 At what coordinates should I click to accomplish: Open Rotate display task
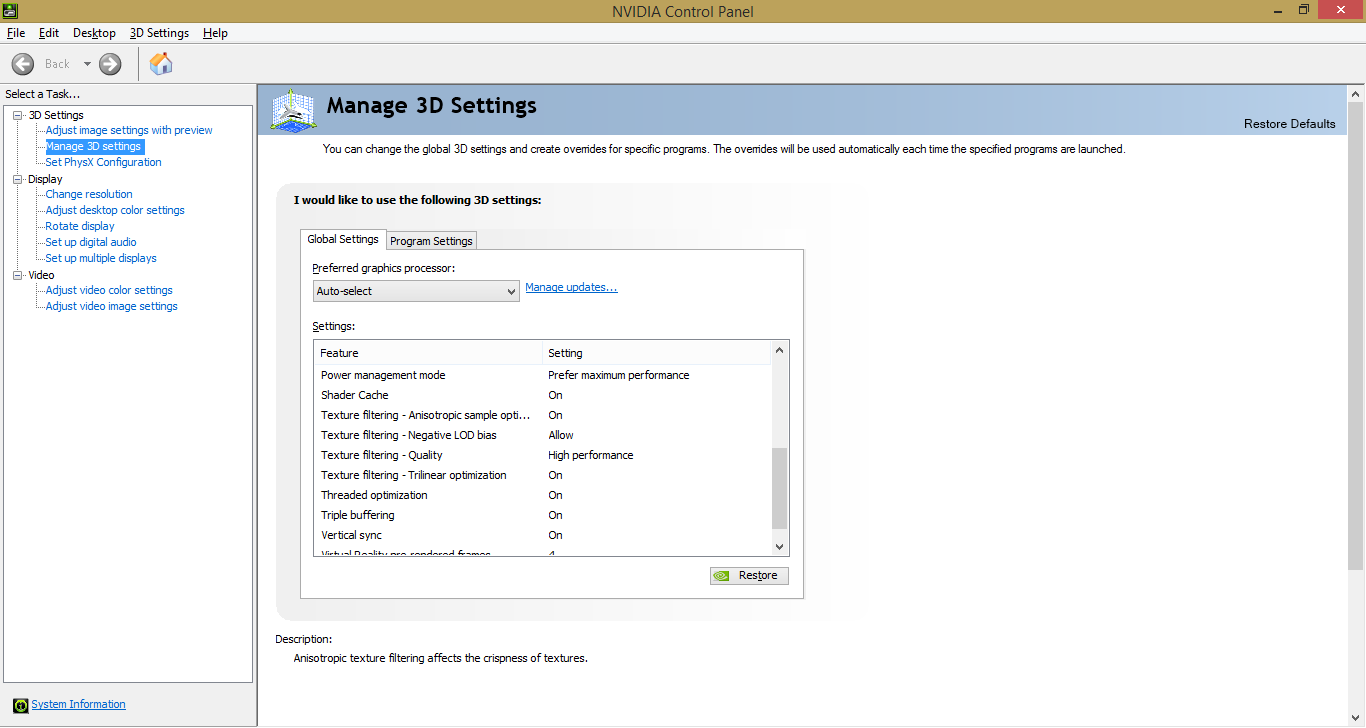coord(80,226)
